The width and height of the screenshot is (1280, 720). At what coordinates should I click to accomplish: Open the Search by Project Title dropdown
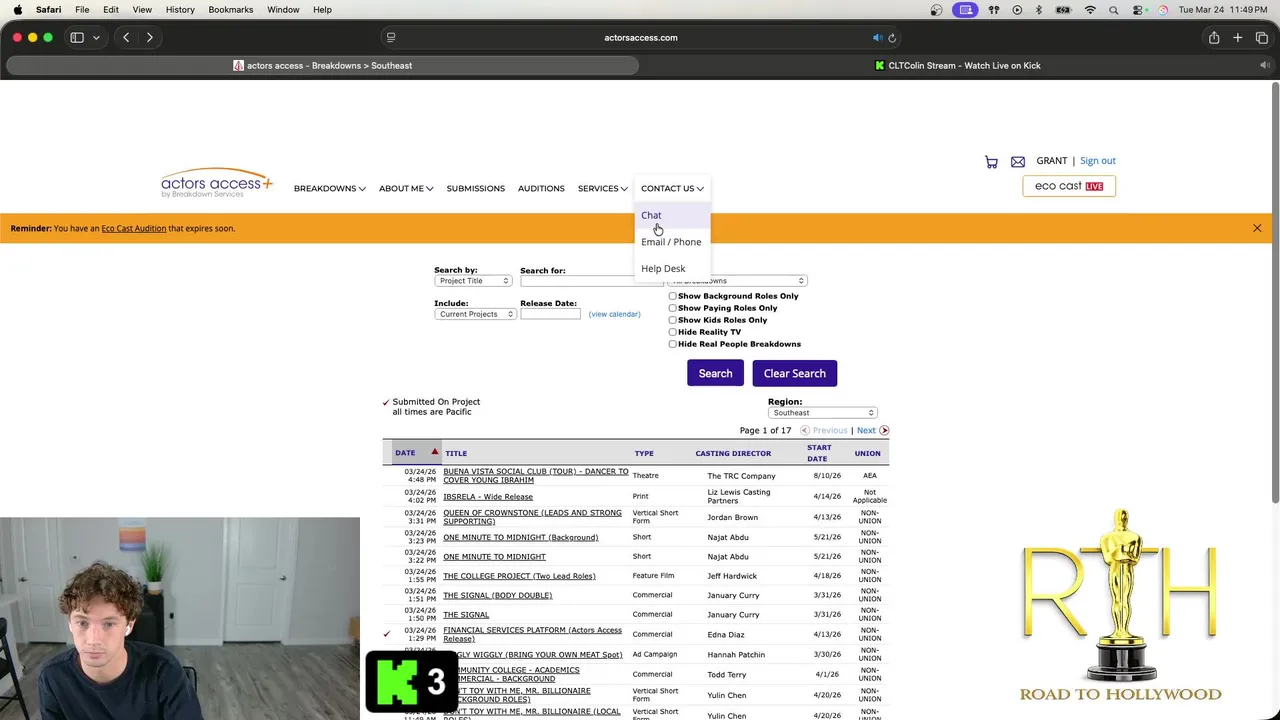(x=474, y=281)
